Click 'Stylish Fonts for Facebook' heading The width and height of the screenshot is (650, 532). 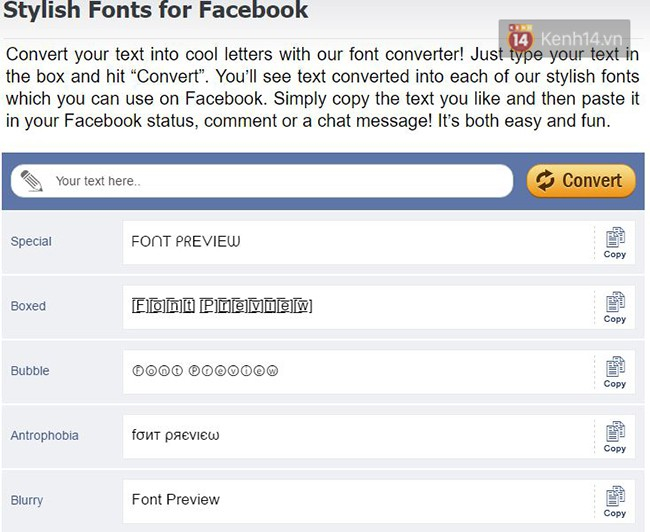pos(155,12)
